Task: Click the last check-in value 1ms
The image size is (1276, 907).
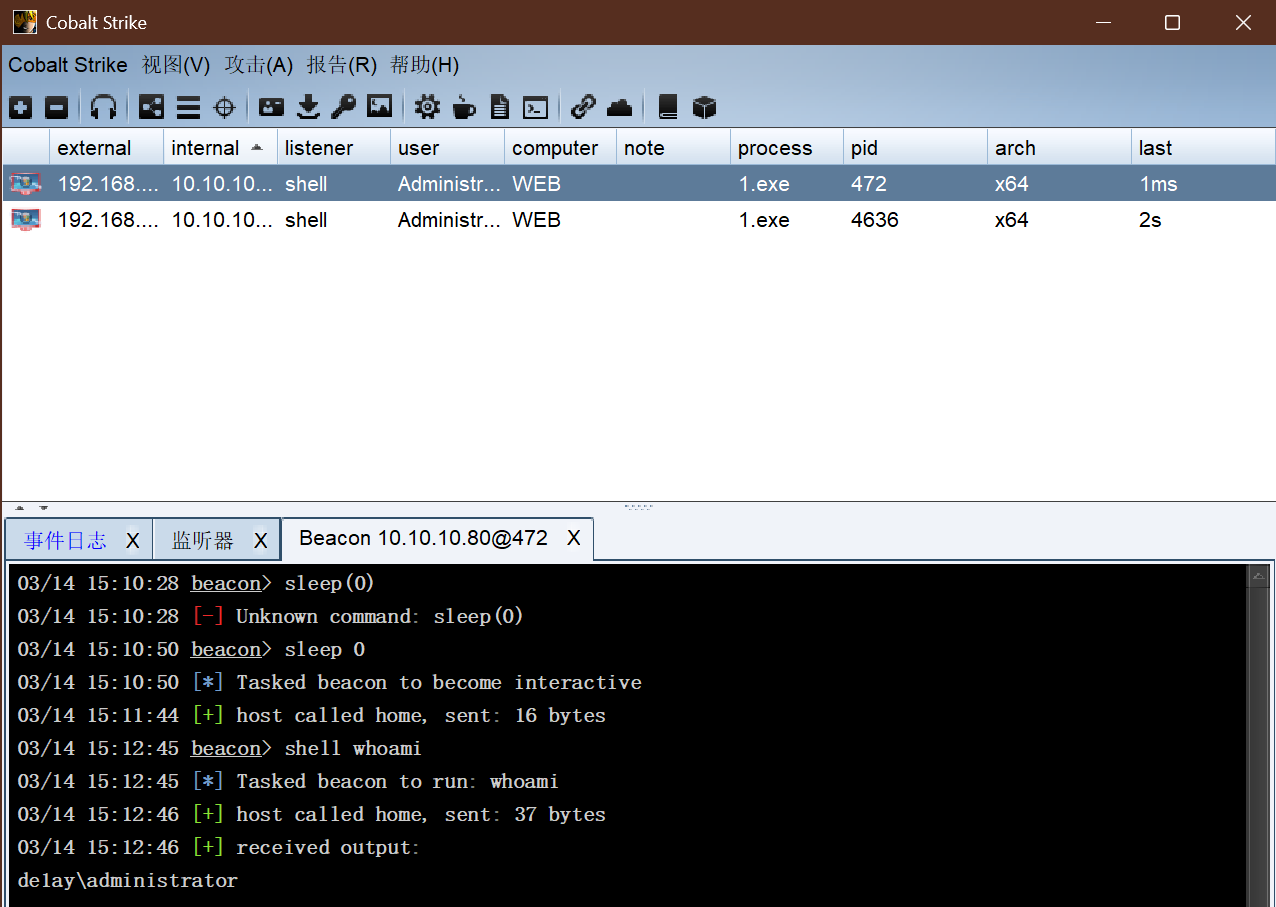Action: (x=1158, y=184)
